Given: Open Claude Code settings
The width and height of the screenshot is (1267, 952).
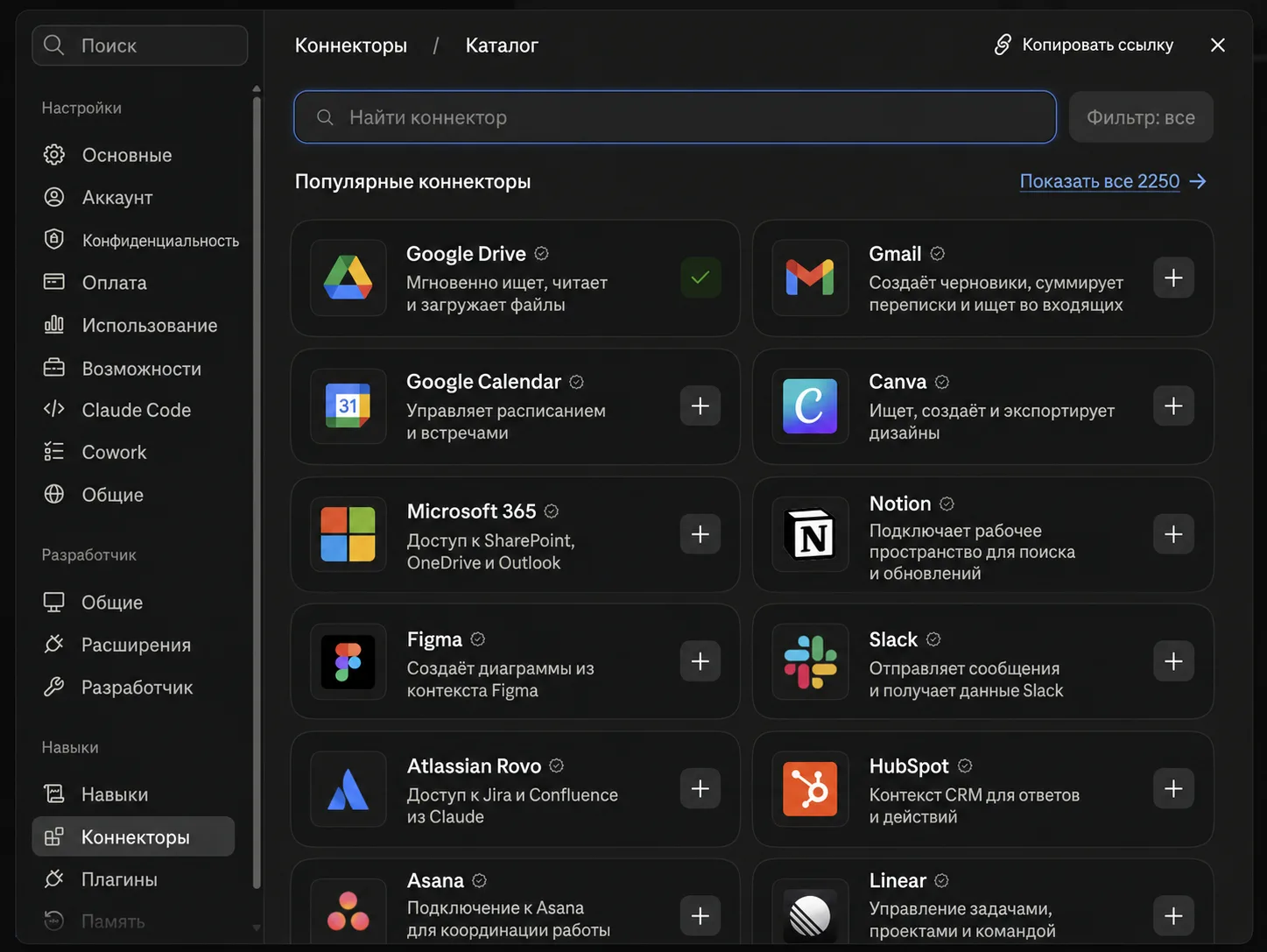Looking at the screenshot, I should pyautogui.click(x=133, y=410).
